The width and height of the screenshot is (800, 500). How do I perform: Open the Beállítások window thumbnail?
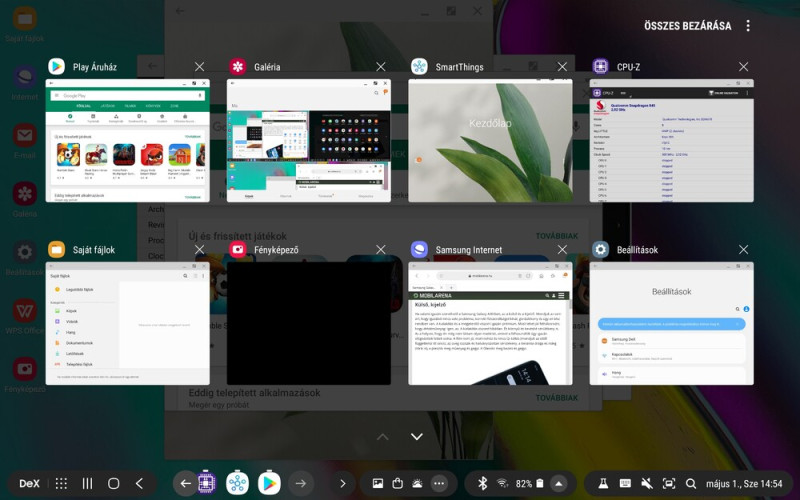671,323
